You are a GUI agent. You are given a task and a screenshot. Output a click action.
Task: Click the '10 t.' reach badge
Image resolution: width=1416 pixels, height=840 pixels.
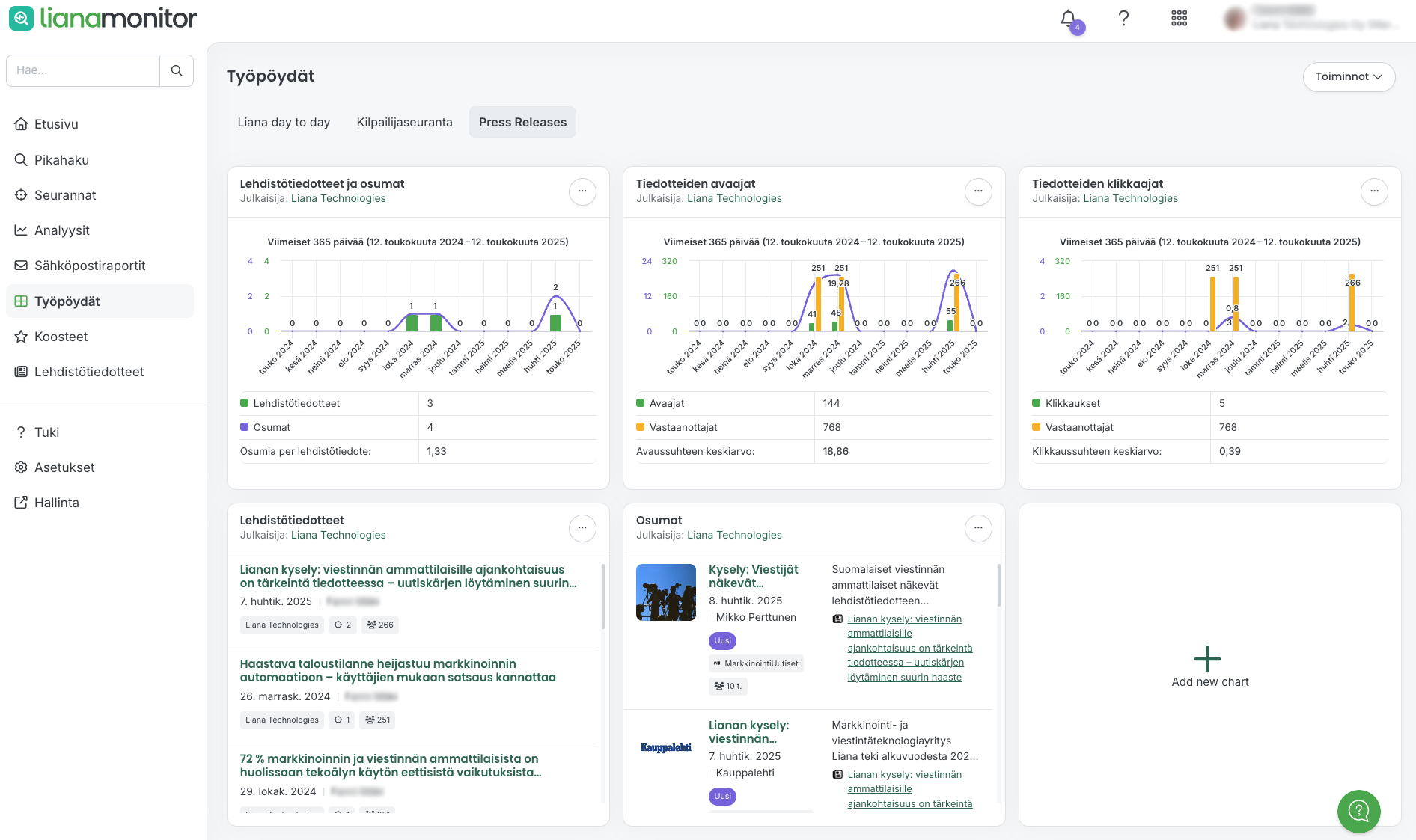(727, 687)
